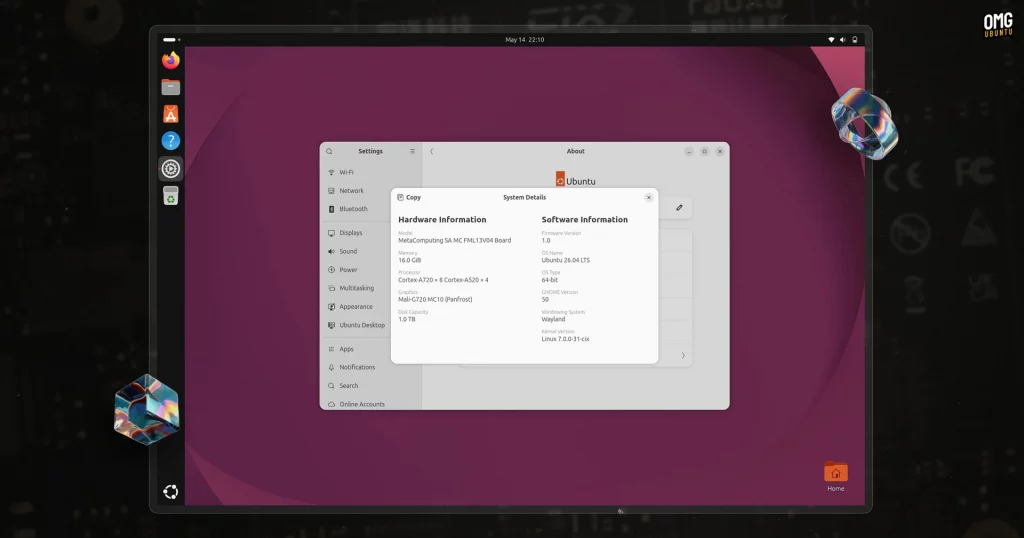Open the Settings hamburger menu
The height and width of the screenshot is (538, 1024).
point(412,151)
